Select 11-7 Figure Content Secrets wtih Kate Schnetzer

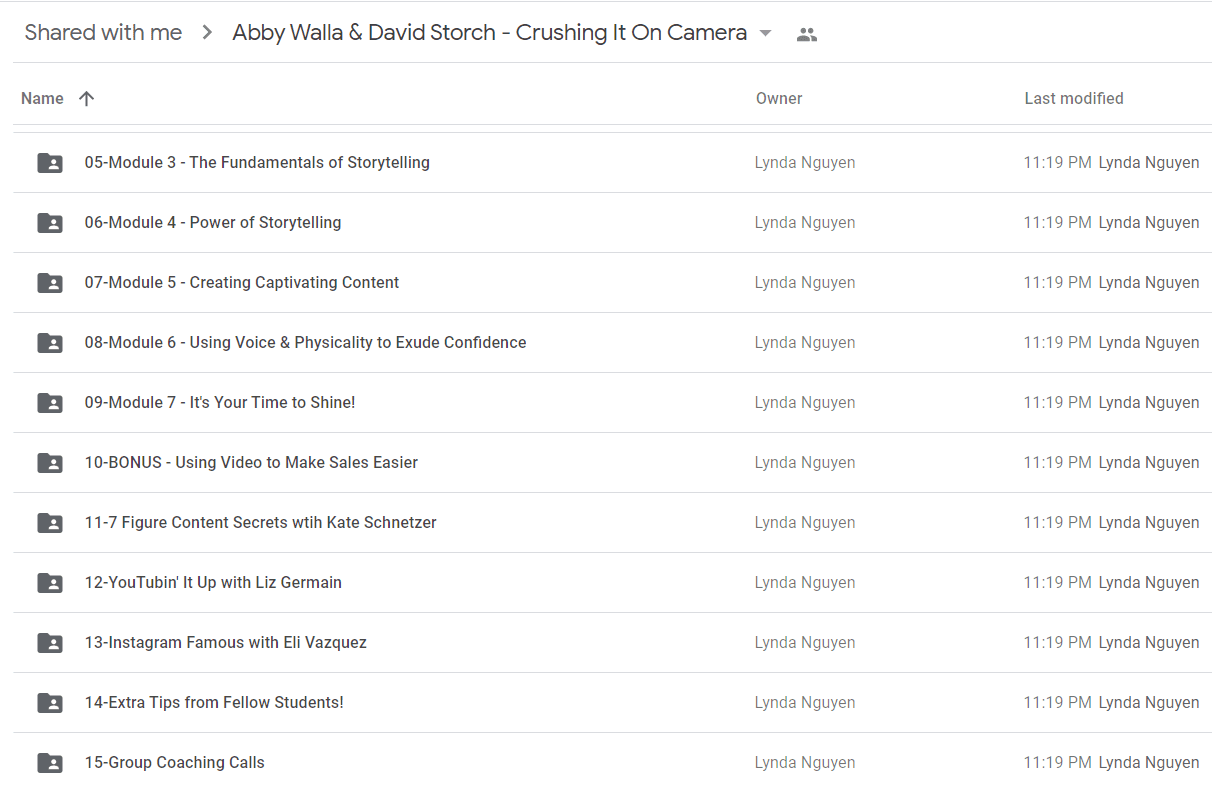tap(261, 522)
